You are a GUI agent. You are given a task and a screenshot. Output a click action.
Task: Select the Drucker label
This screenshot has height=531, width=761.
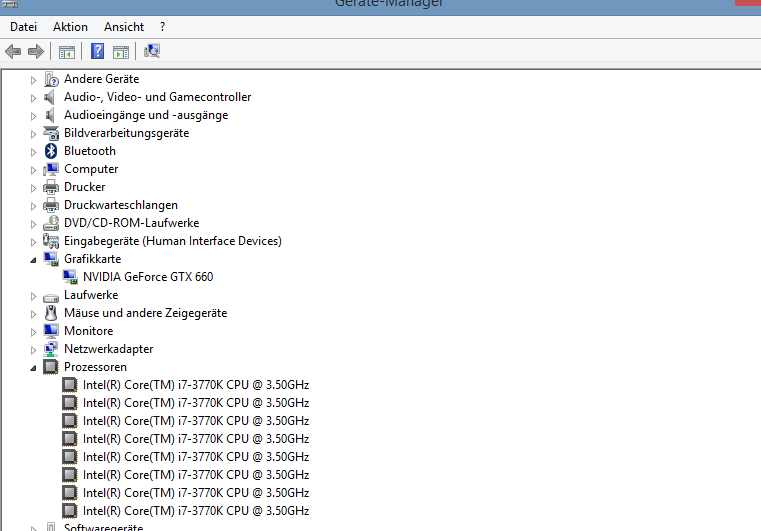tap(84, 187)
